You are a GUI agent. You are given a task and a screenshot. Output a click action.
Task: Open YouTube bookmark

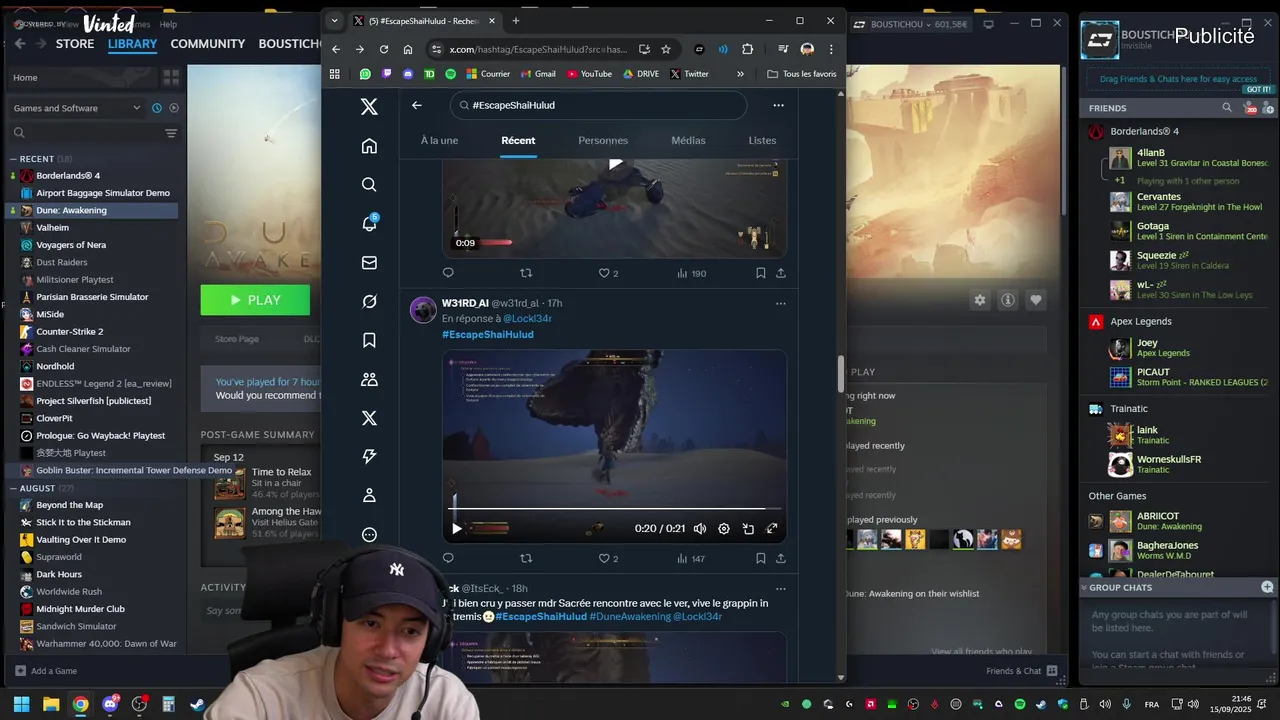pyautogui.click(x=589, y=74)
